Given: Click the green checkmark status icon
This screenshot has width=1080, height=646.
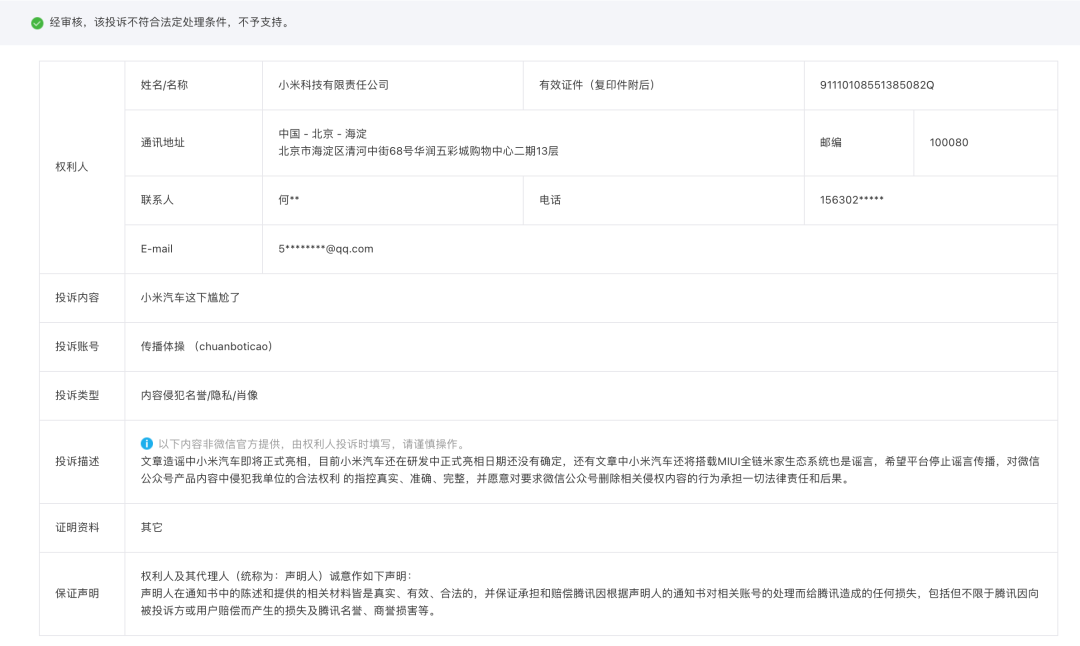Looking at the screenshot, I should point(37,23).
